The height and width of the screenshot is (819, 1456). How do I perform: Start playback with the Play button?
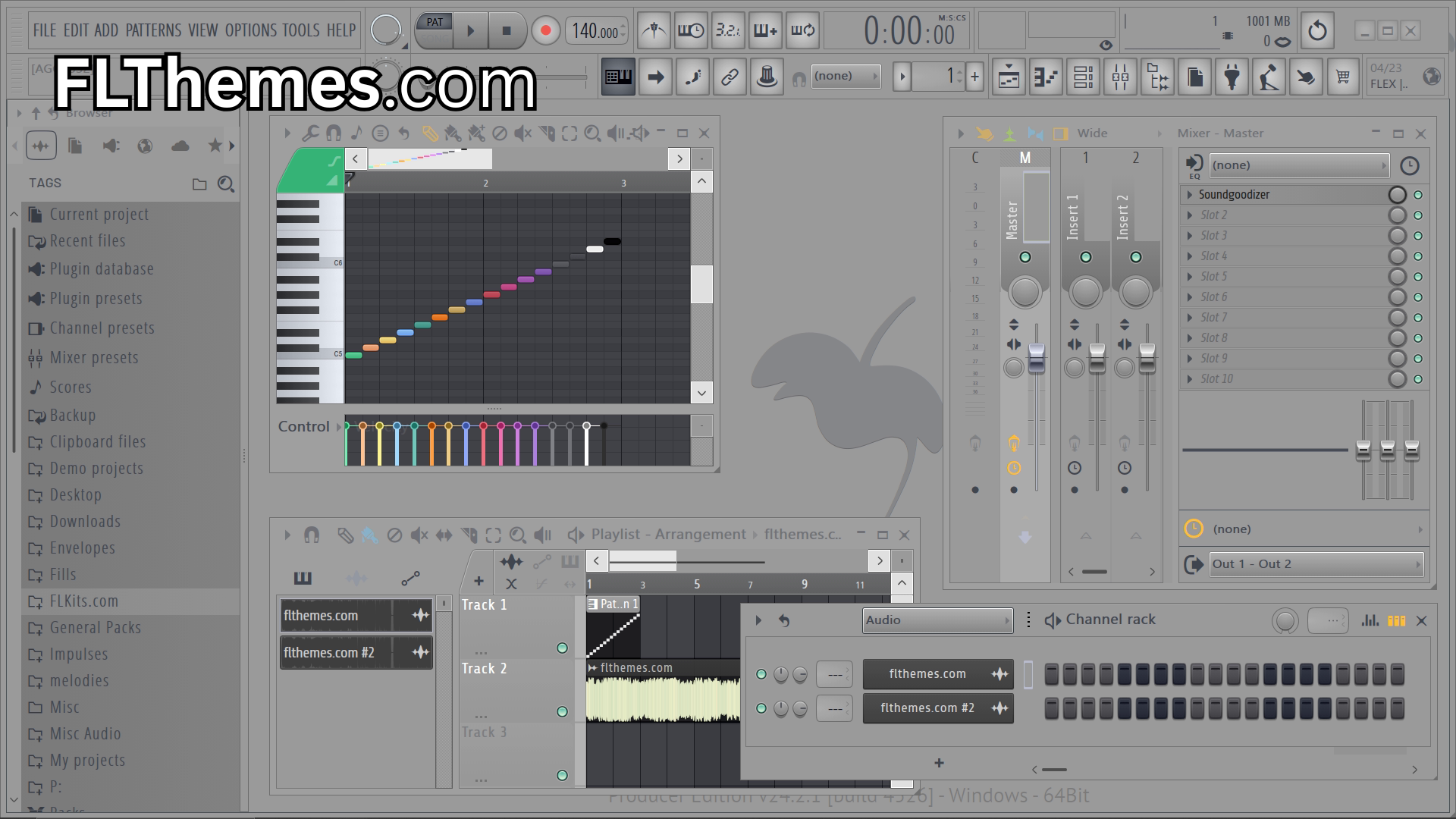tap(470, 31)
